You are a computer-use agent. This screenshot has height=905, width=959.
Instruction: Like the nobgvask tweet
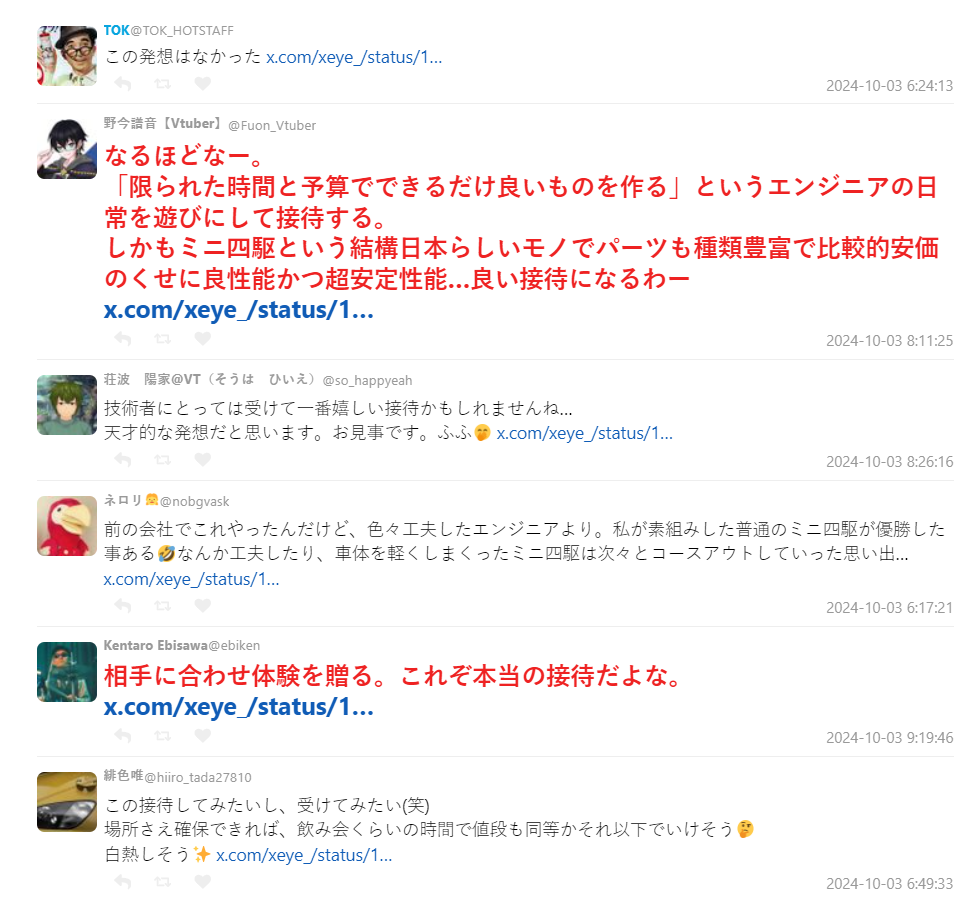point(202,605)
